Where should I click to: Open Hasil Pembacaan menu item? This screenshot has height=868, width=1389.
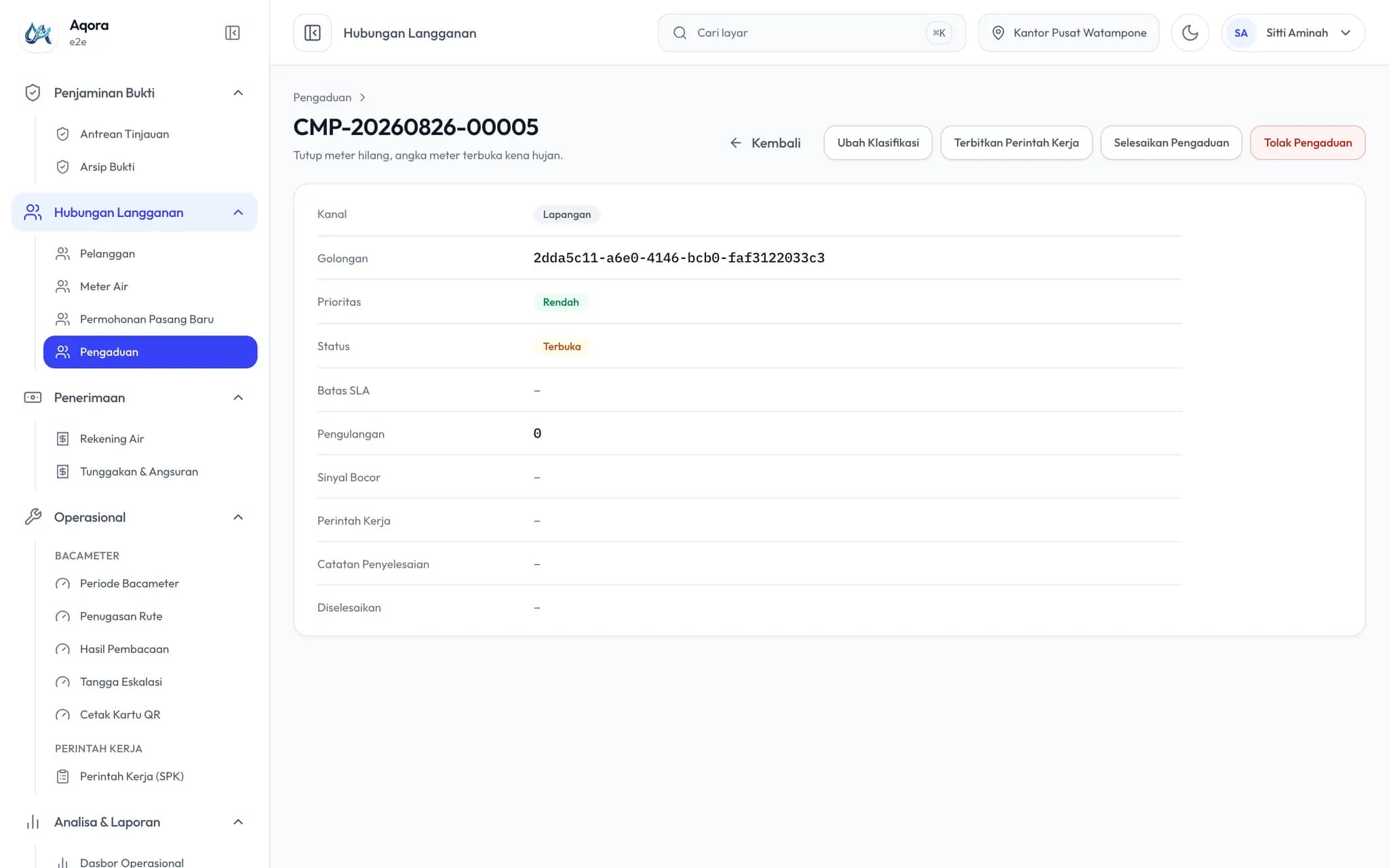(150, 649)
